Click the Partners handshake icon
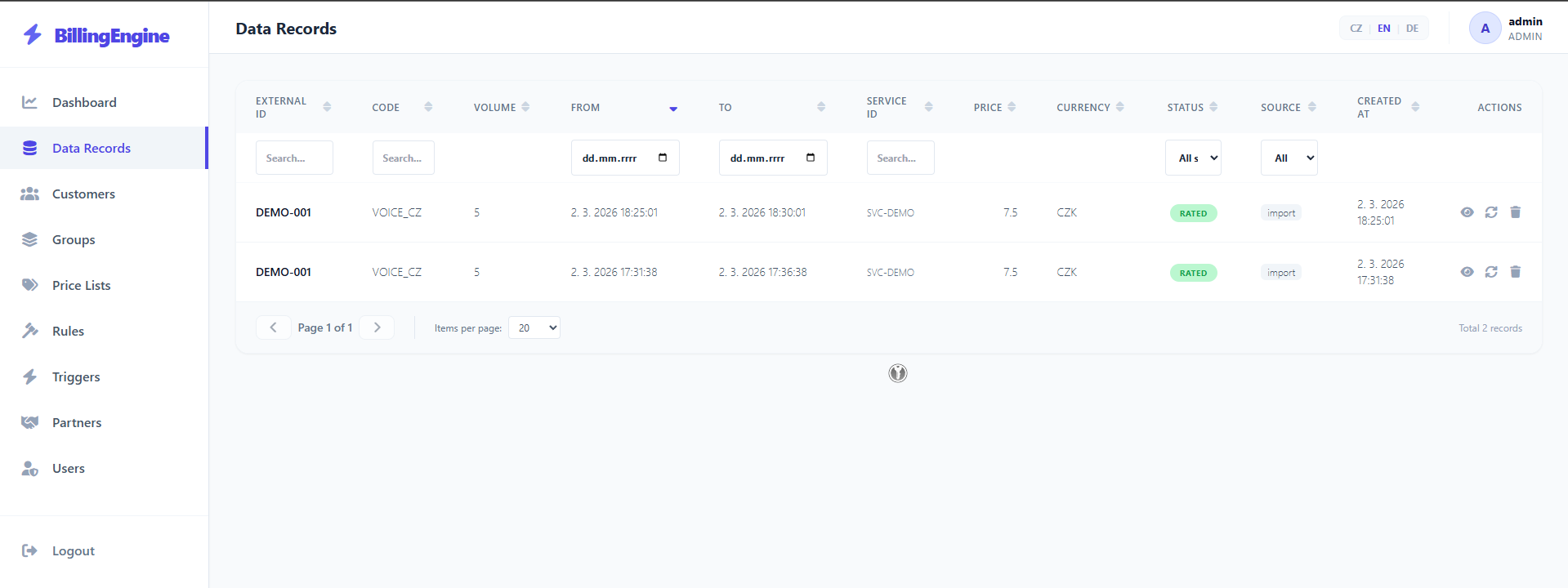The height and width of the screenshot is (588, 1568). [29, 422]
